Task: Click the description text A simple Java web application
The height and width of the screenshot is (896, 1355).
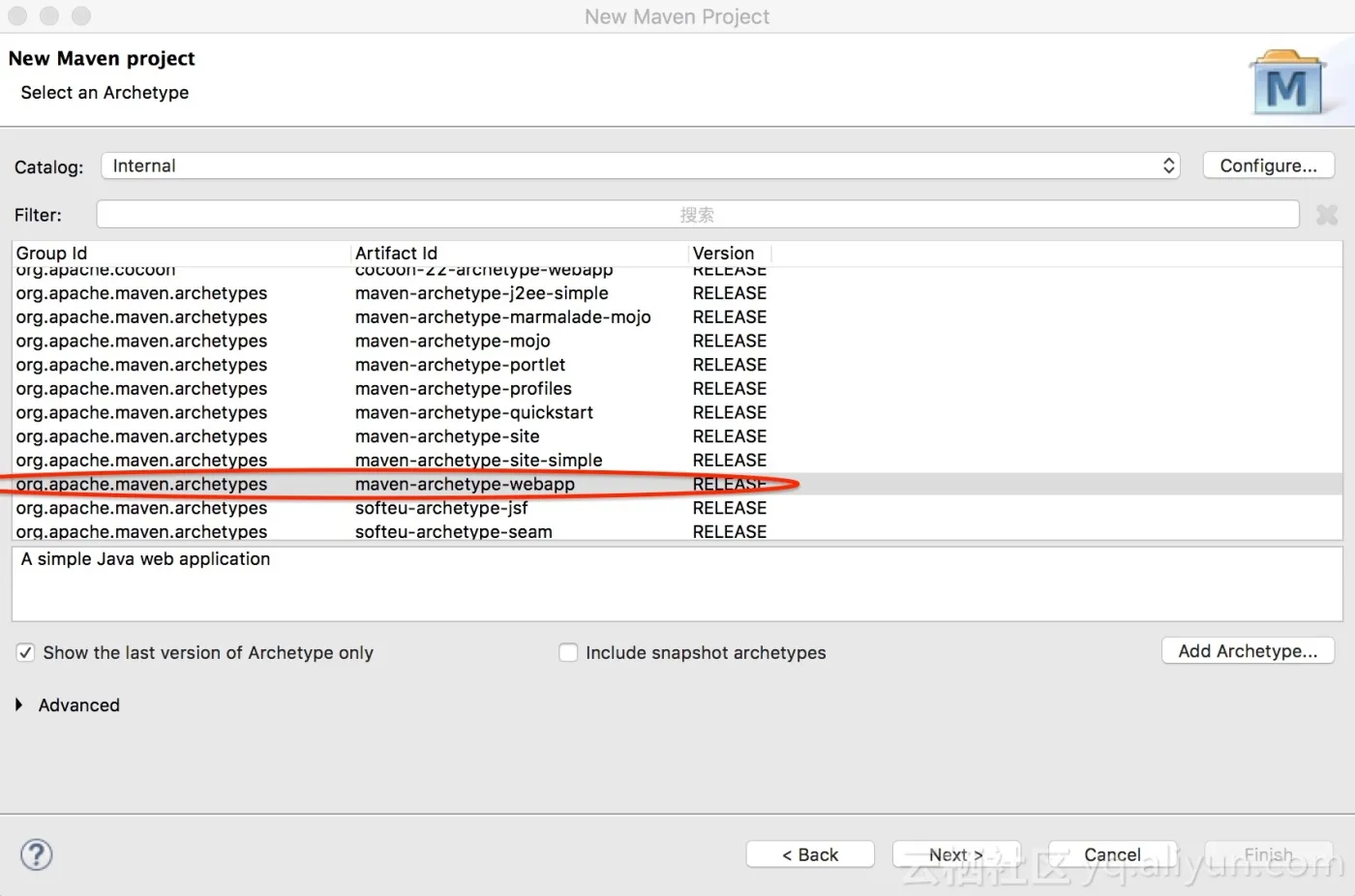Action: [146, 559]
